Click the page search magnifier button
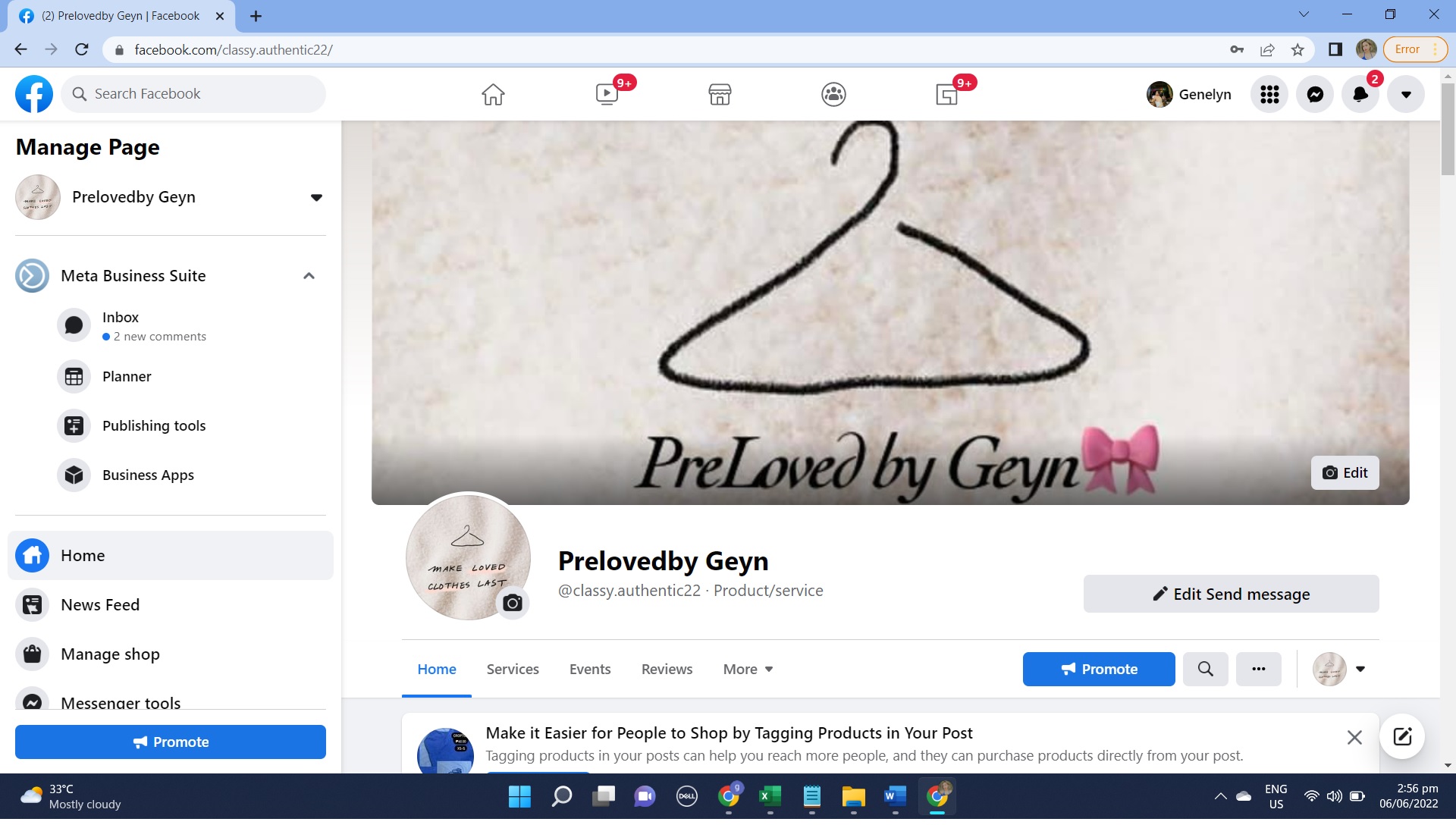This screenshot has height=825, width=1456. tap(1205, 669)
